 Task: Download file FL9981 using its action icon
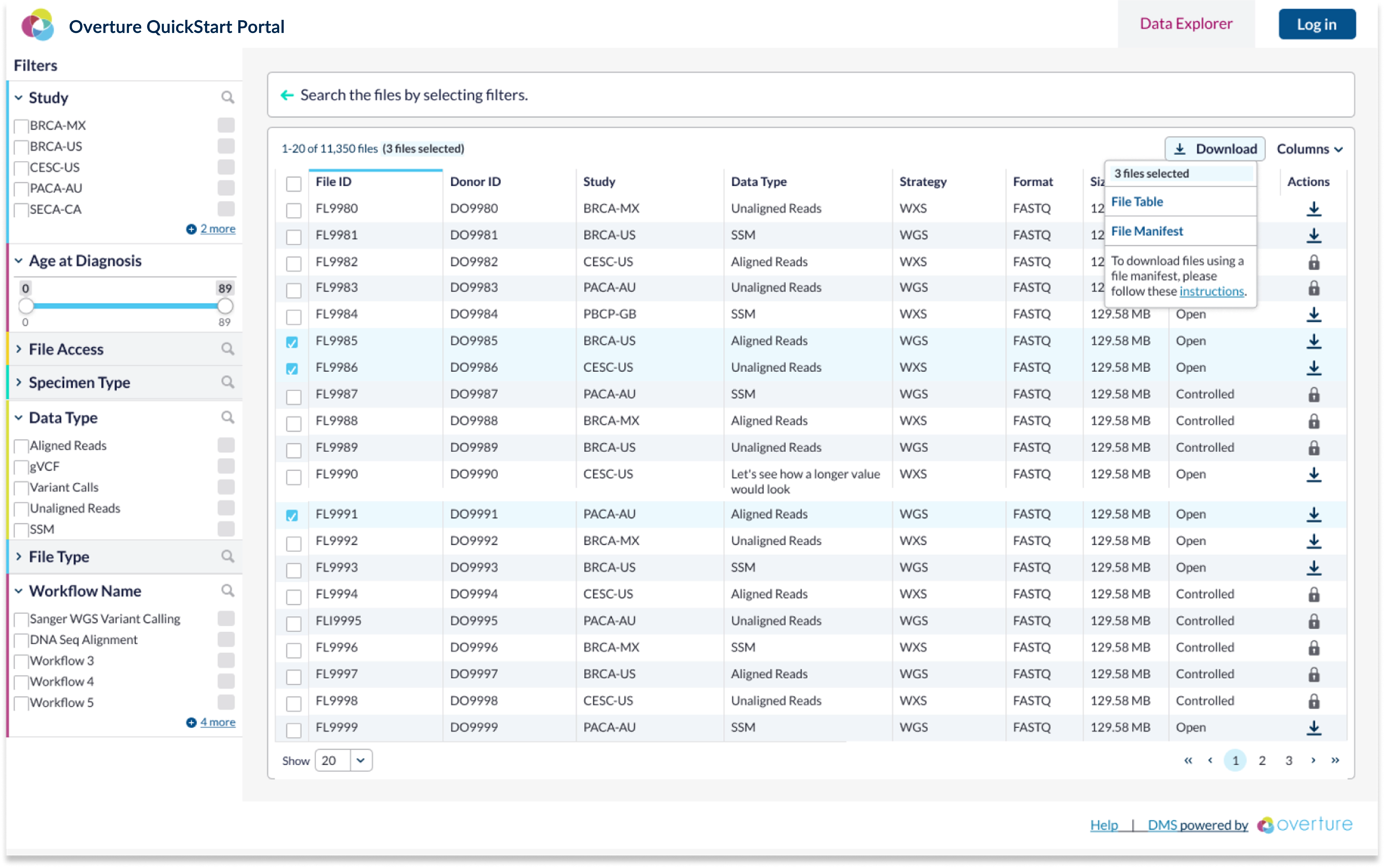(x=1314, y=235)
